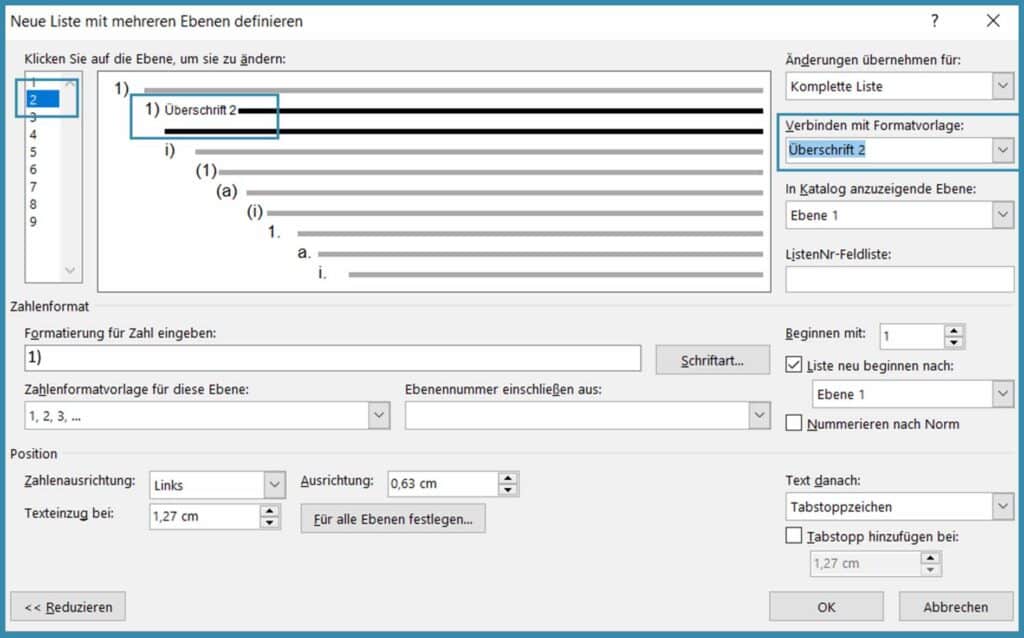Open 'Ebenennummer einschließen aus' dropdown
1024x638 pixels.
pyautogui.click(x=760, y=415)
